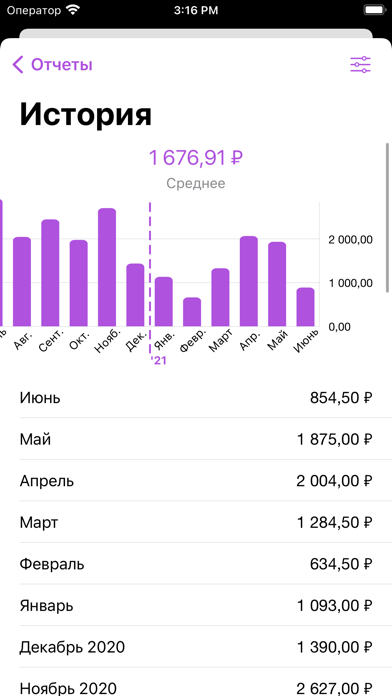The width and height of the screenshot is (392, 696).
Task: Select the Авг. bar in chart
Action: tap(22, 282)
